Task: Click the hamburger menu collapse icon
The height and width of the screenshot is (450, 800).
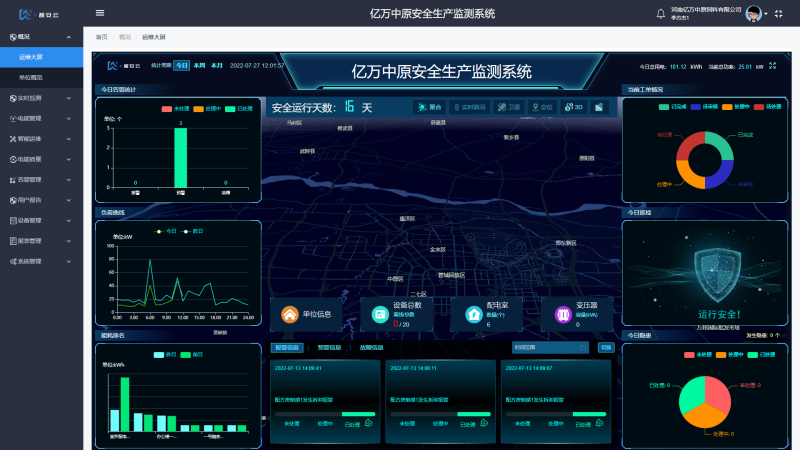Action: click(x=99, y=13)
